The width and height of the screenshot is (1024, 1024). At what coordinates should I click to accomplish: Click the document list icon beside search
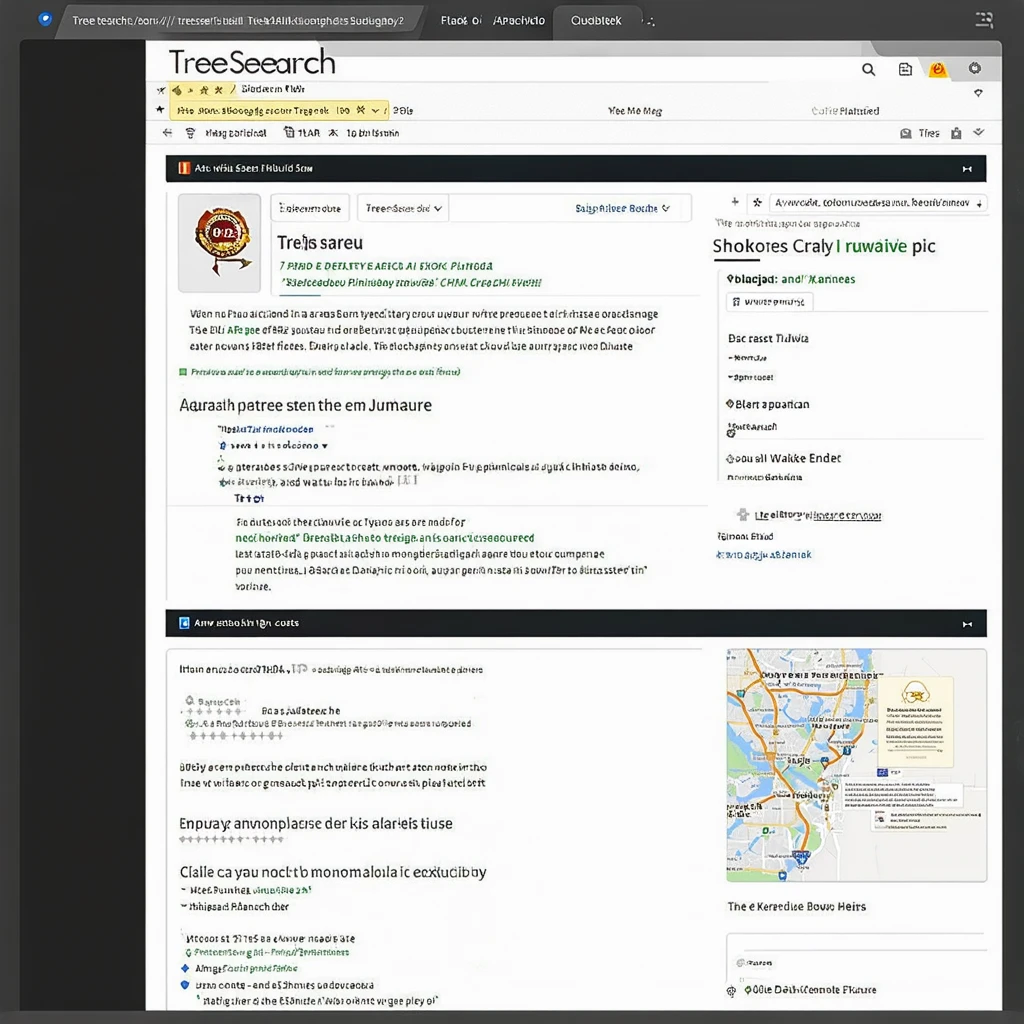click(x=905, y=69)
